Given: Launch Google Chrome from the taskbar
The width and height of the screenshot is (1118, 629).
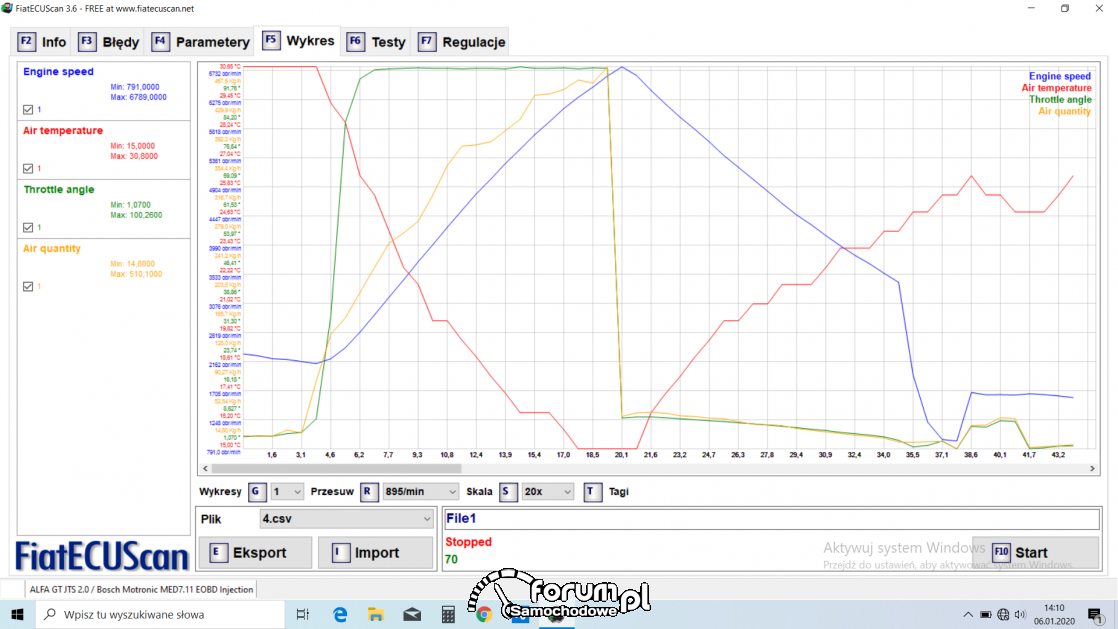Looking at the screenshot, I should [x=484, y=614].
